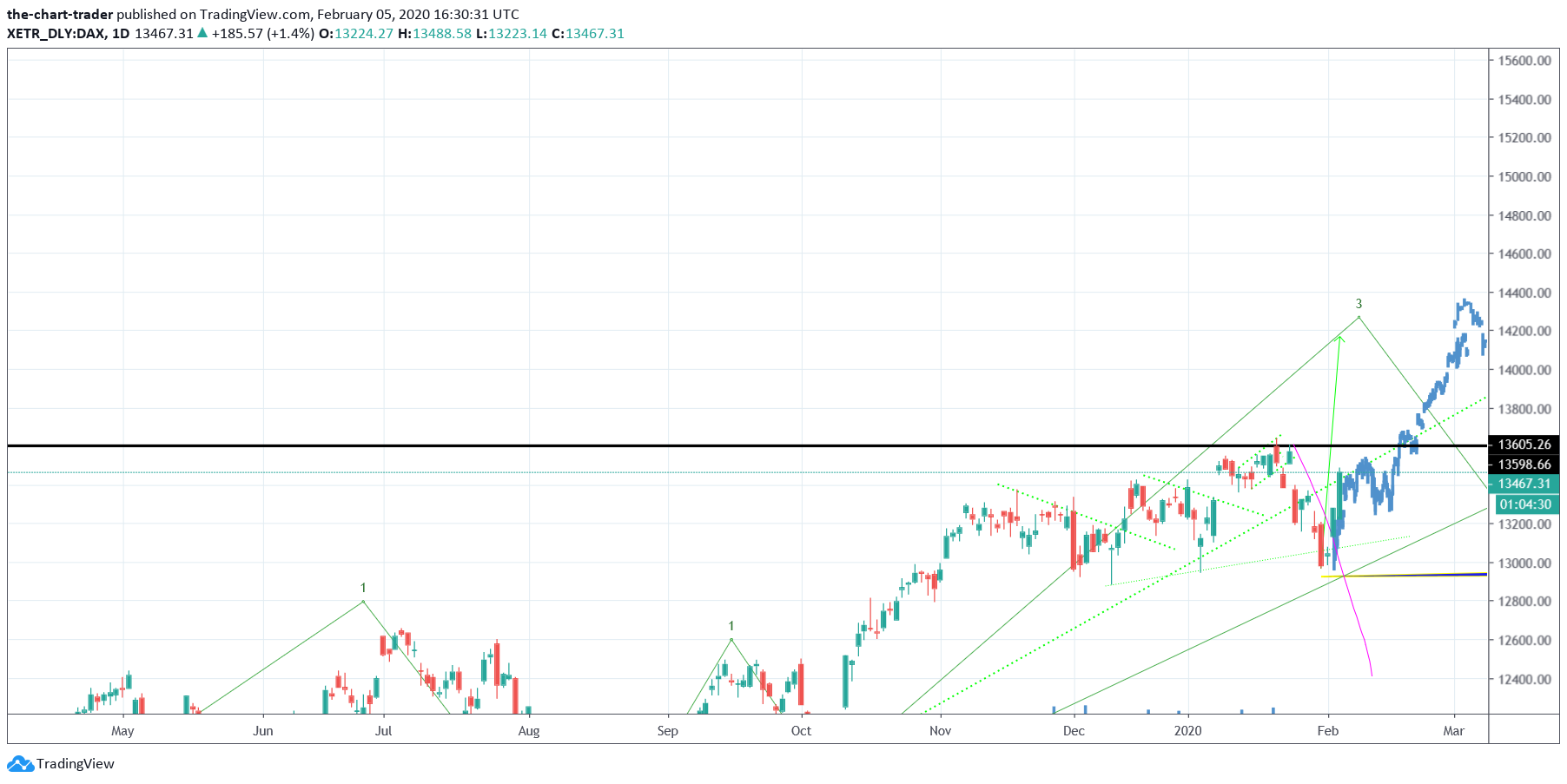Click the Feb label on time axis

pos(1328,731)
